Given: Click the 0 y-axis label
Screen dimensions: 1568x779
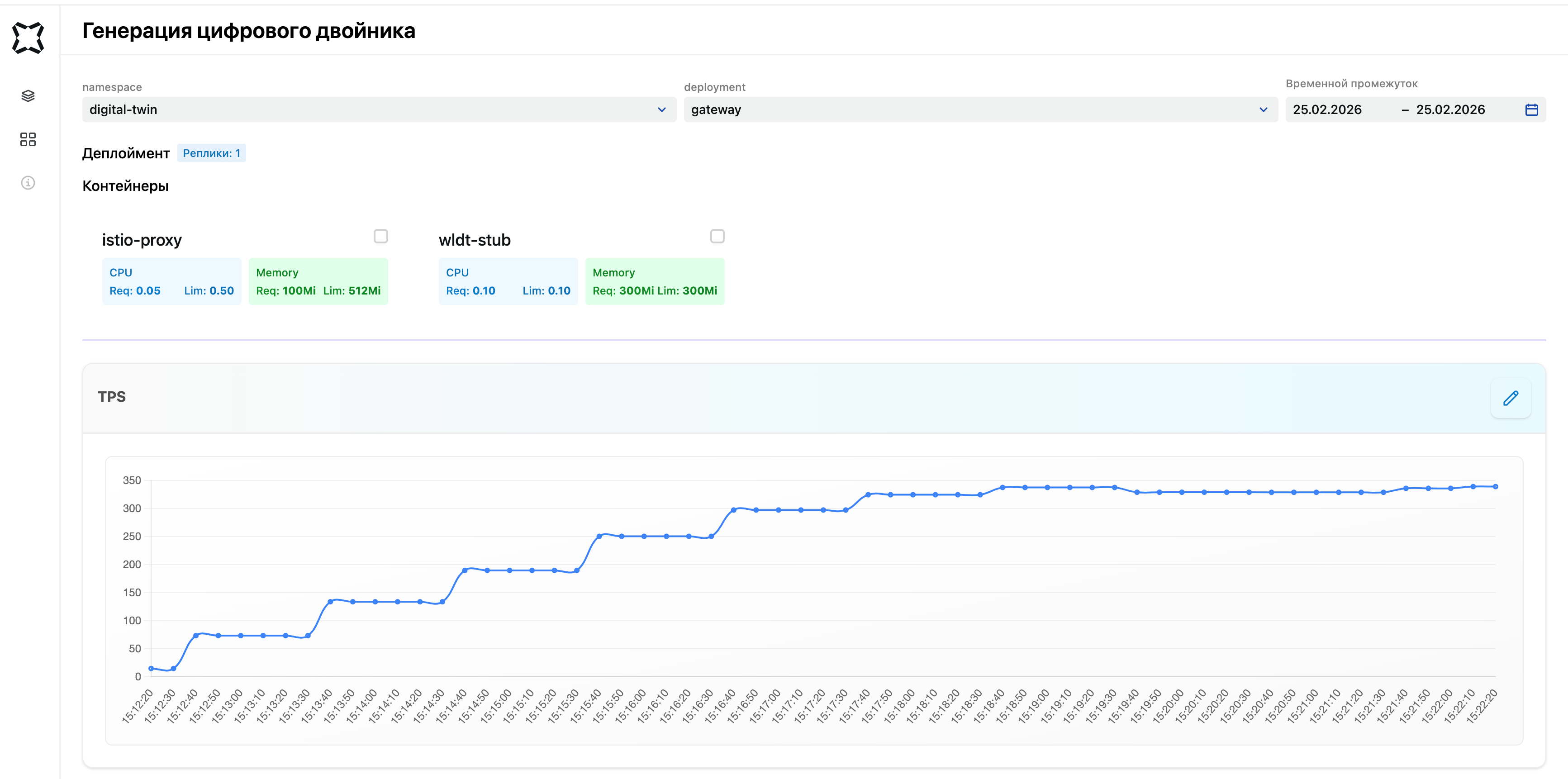Looking at the screenshot, I should coord(138,676).
